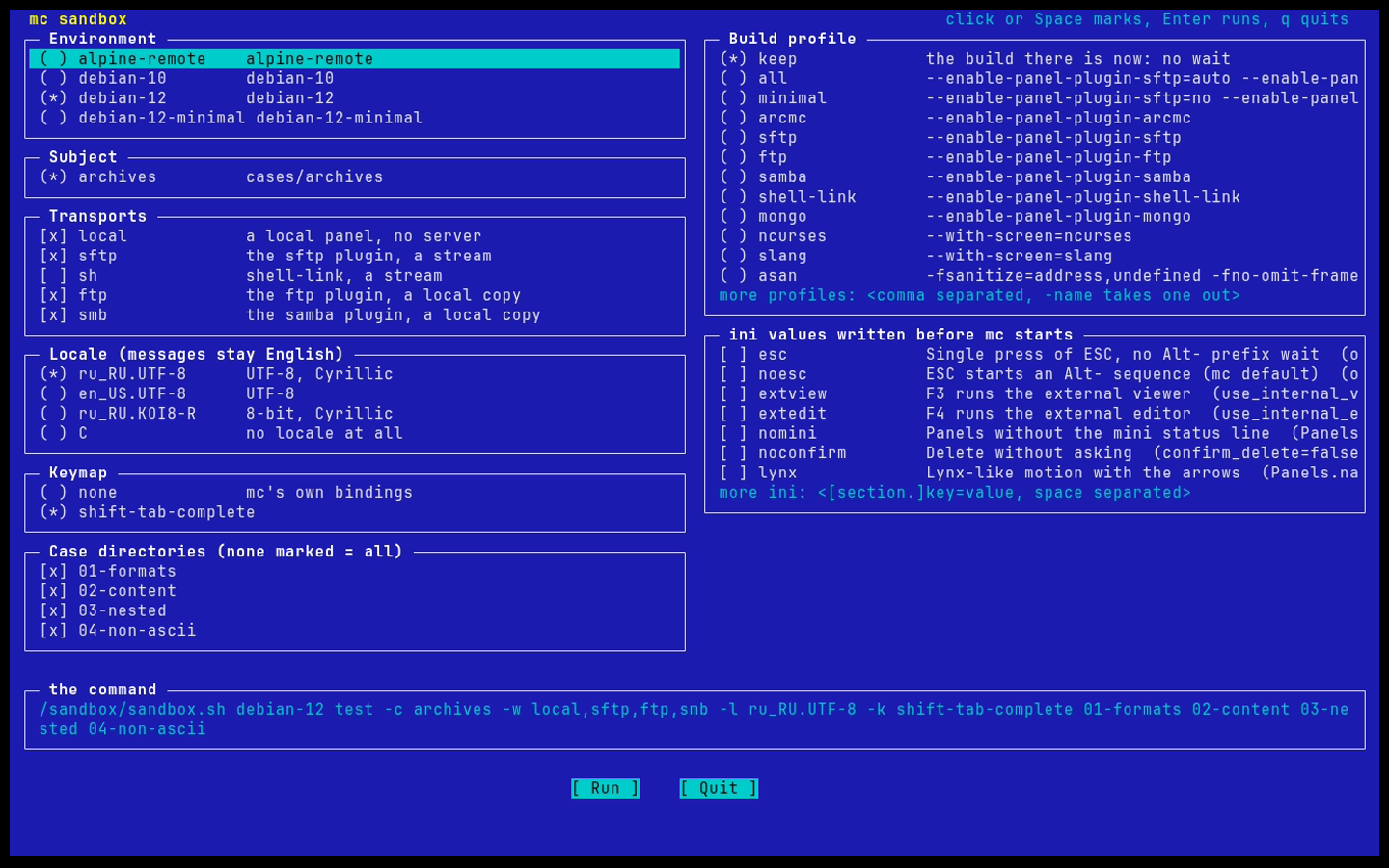The width and height of the screenshot is (1389, 868).
Task: Click the '--with-screen=ncurses' description
Action: tap(1029, 236)
